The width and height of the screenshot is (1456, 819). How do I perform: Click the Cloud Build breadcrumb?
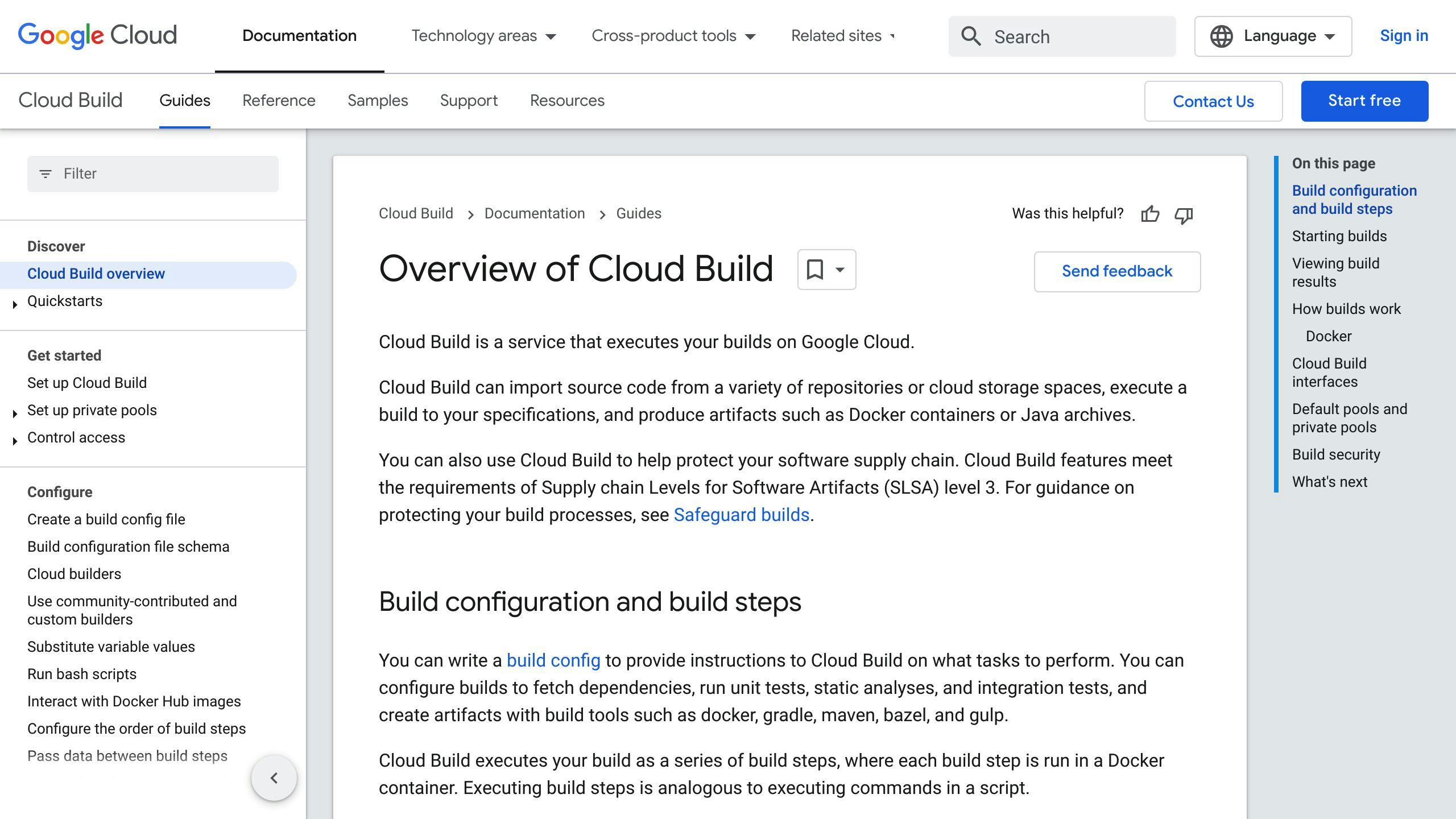coord(416,213)
